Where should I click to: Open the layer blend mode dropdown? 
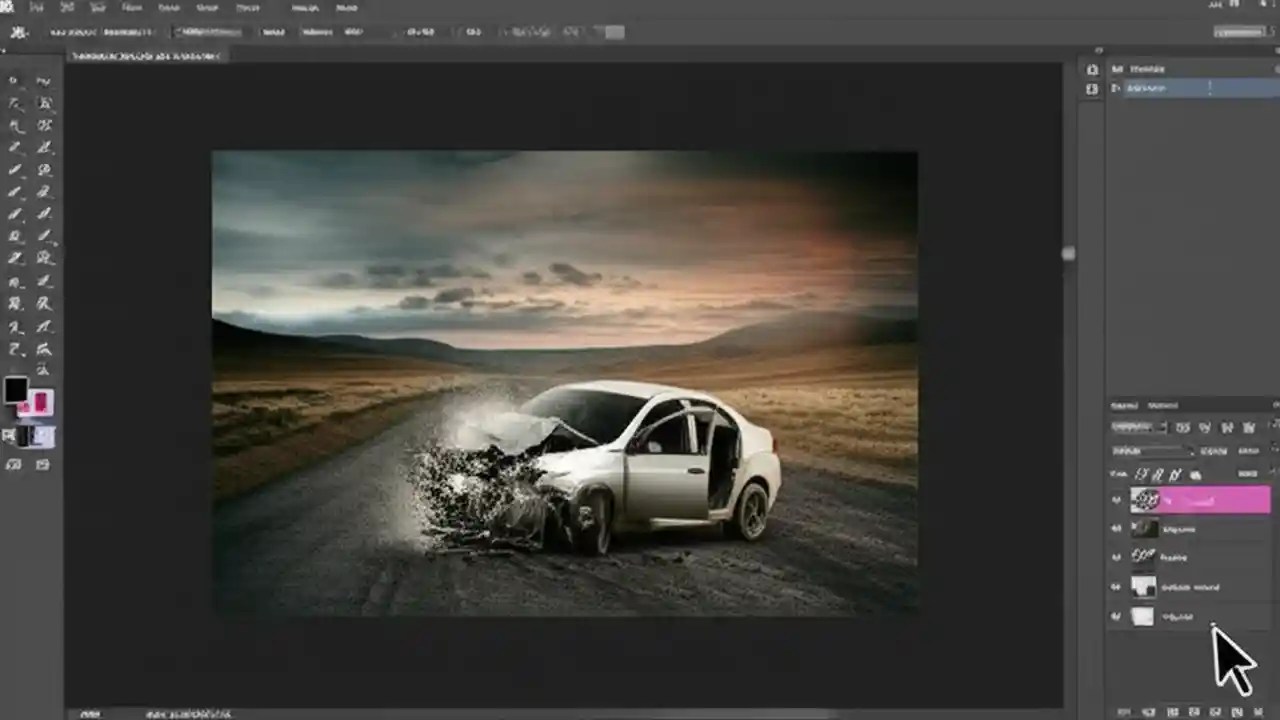click(1140, 427)
